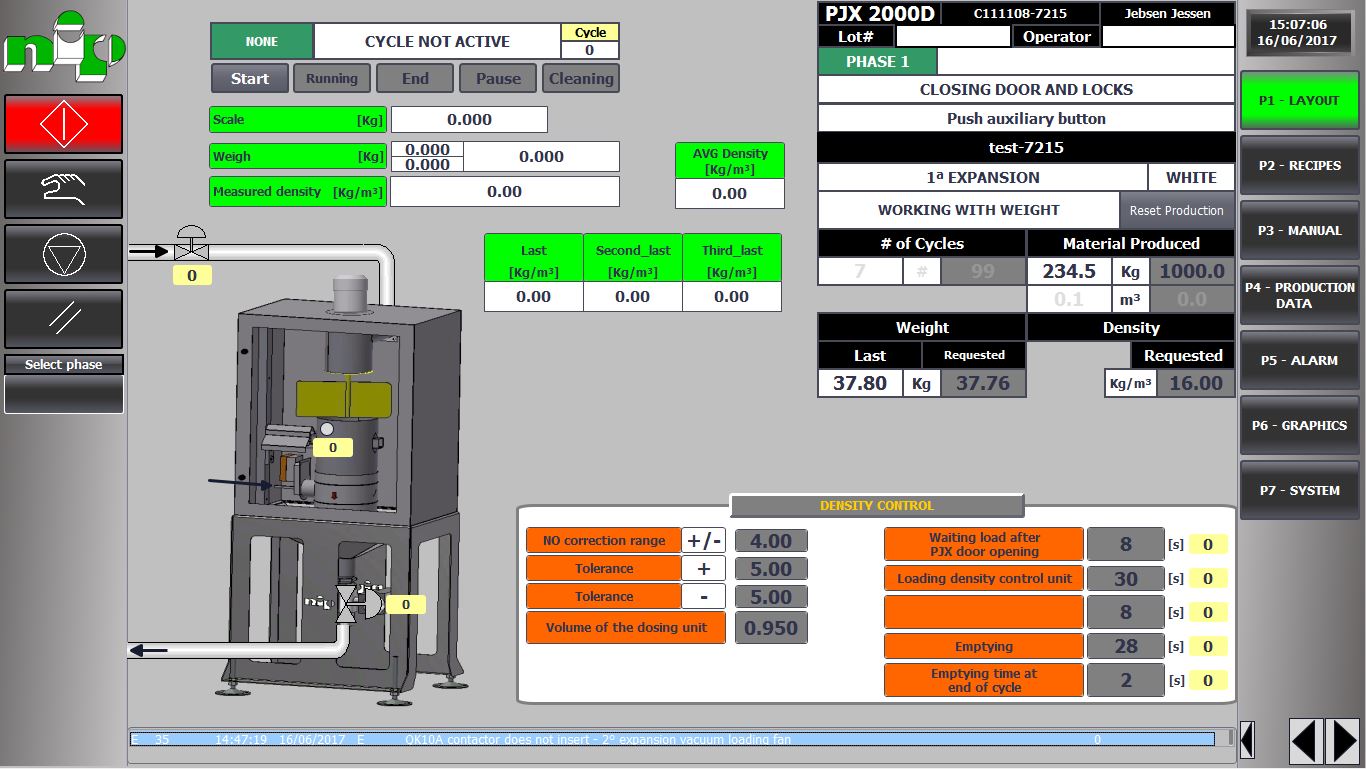Screen dimensions: 1366x769
Task: Click the inlet valve icon on top pipe
Action: [x=190, y=245]
